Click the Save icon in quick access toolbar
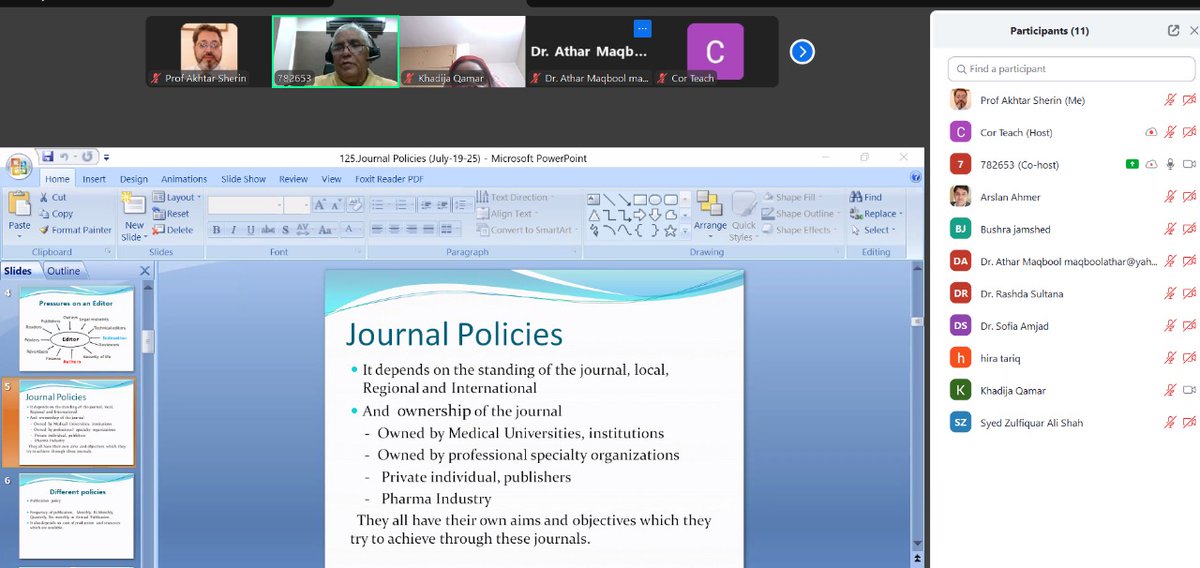Image resolution: width=1200 pixels, height=568 pixels. click(47, 157)
